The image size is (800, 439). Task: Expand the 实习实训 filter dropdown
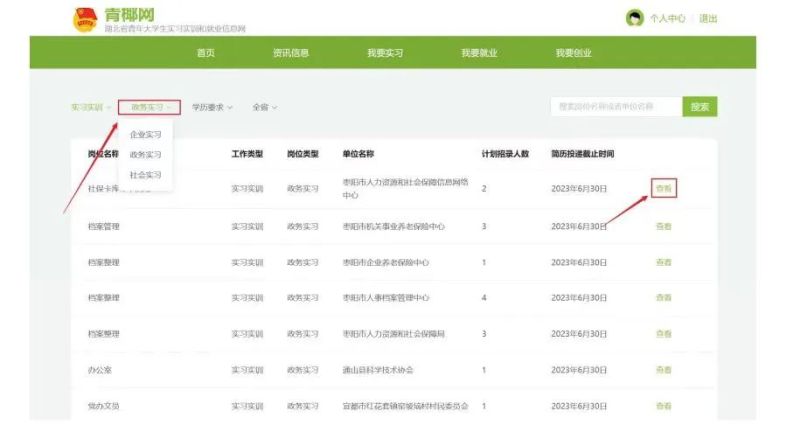91,107
